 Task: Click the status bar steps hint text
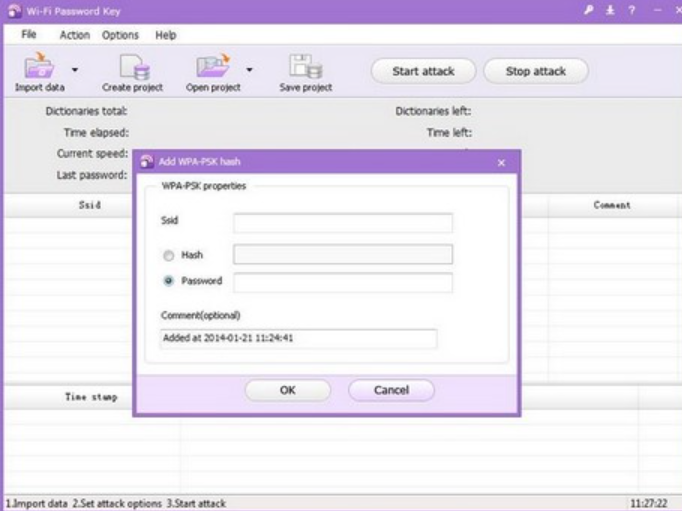116,504
